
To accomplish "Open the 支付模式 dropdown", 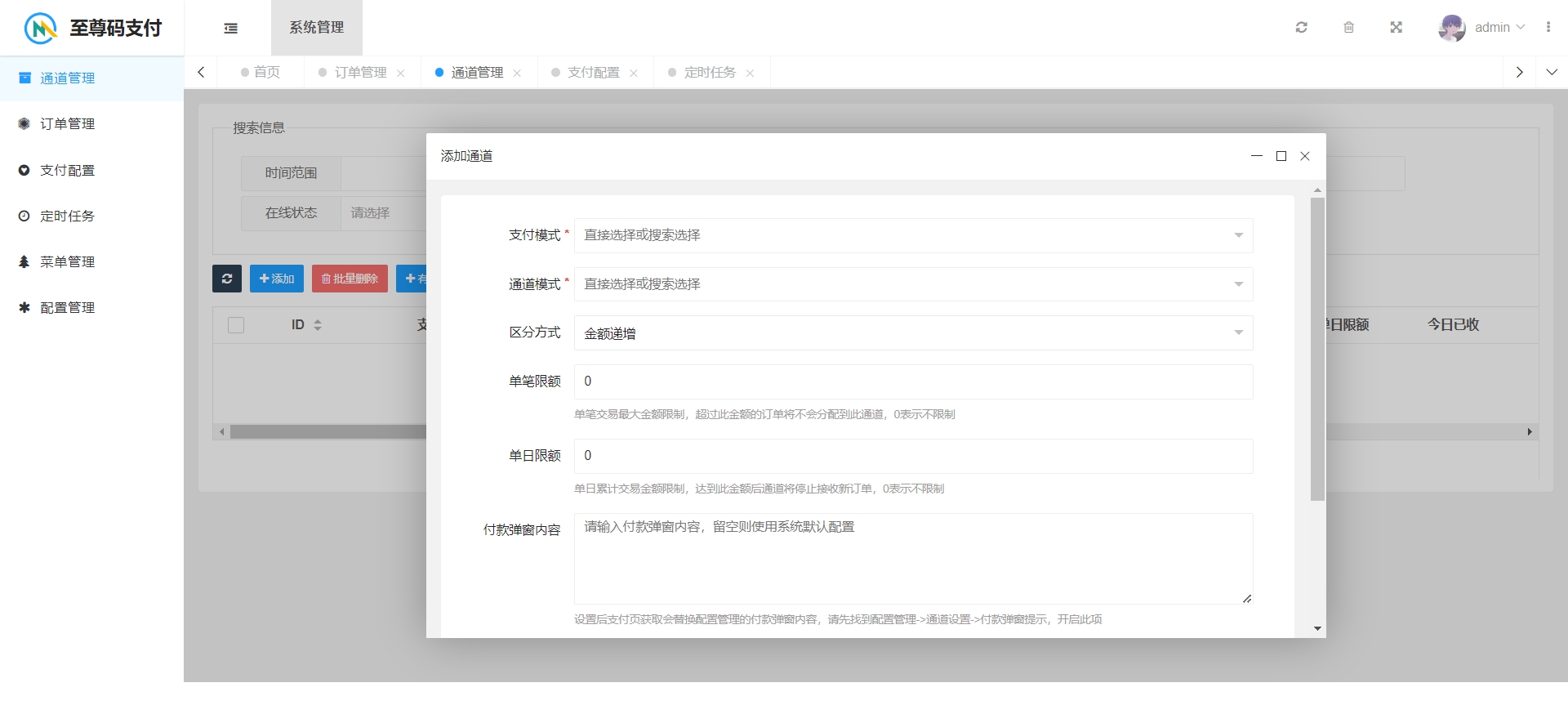I will [913, 235].
